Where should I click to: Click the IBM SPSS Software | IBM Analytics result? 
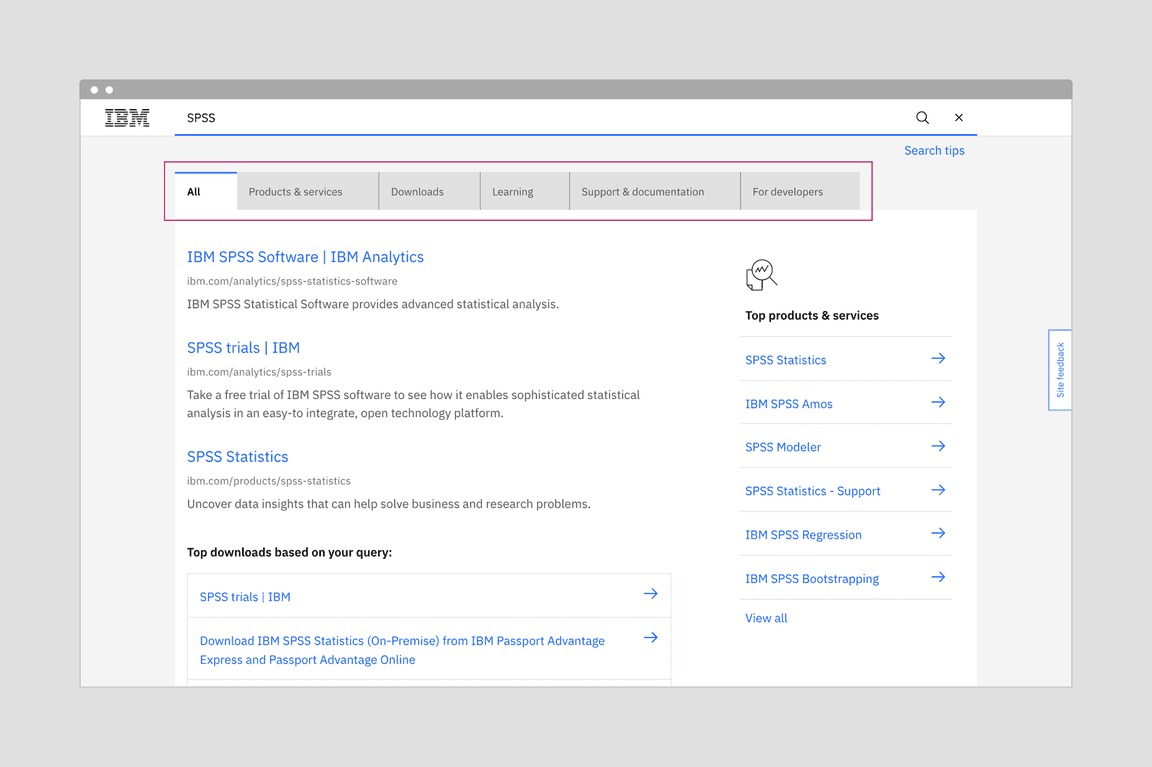coord(305,256)
